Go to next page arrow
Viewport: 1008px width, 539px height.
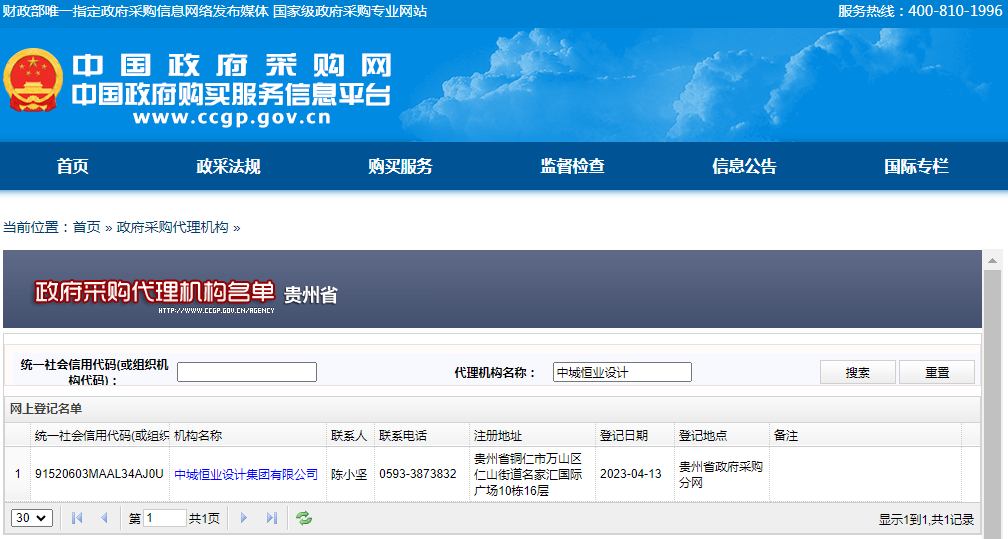[x=244, y=518]
